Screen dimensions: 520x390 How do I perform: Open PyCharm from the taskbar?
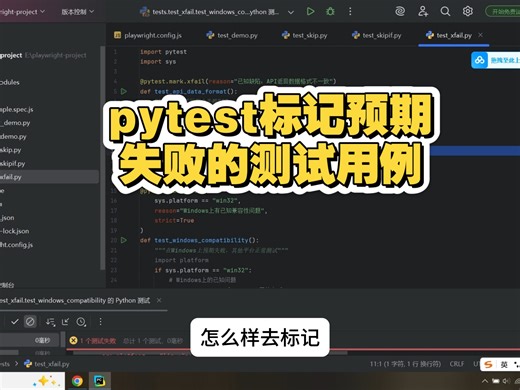click(99, 381)
